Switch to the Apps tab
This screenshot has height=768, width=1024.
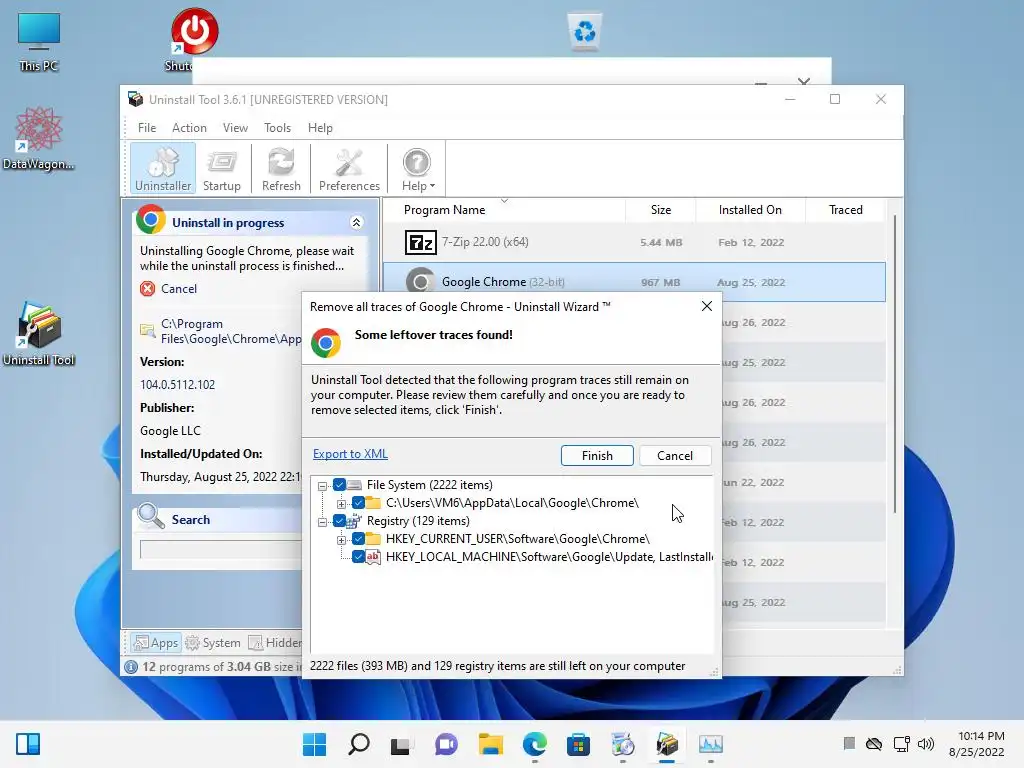pyautogui.click(x=155, y=643)
